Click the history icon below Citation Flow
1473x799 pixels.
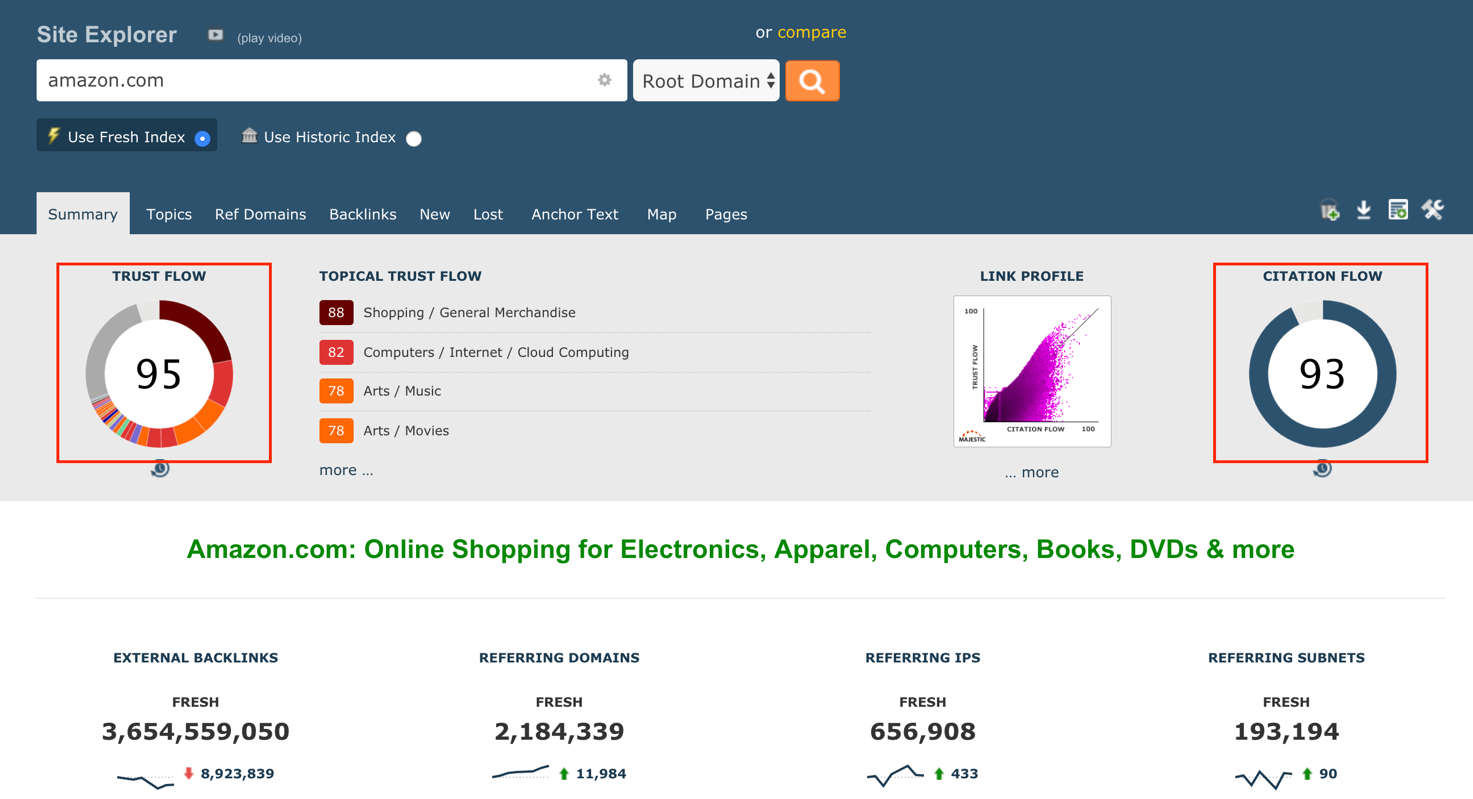pos(1322,468)
